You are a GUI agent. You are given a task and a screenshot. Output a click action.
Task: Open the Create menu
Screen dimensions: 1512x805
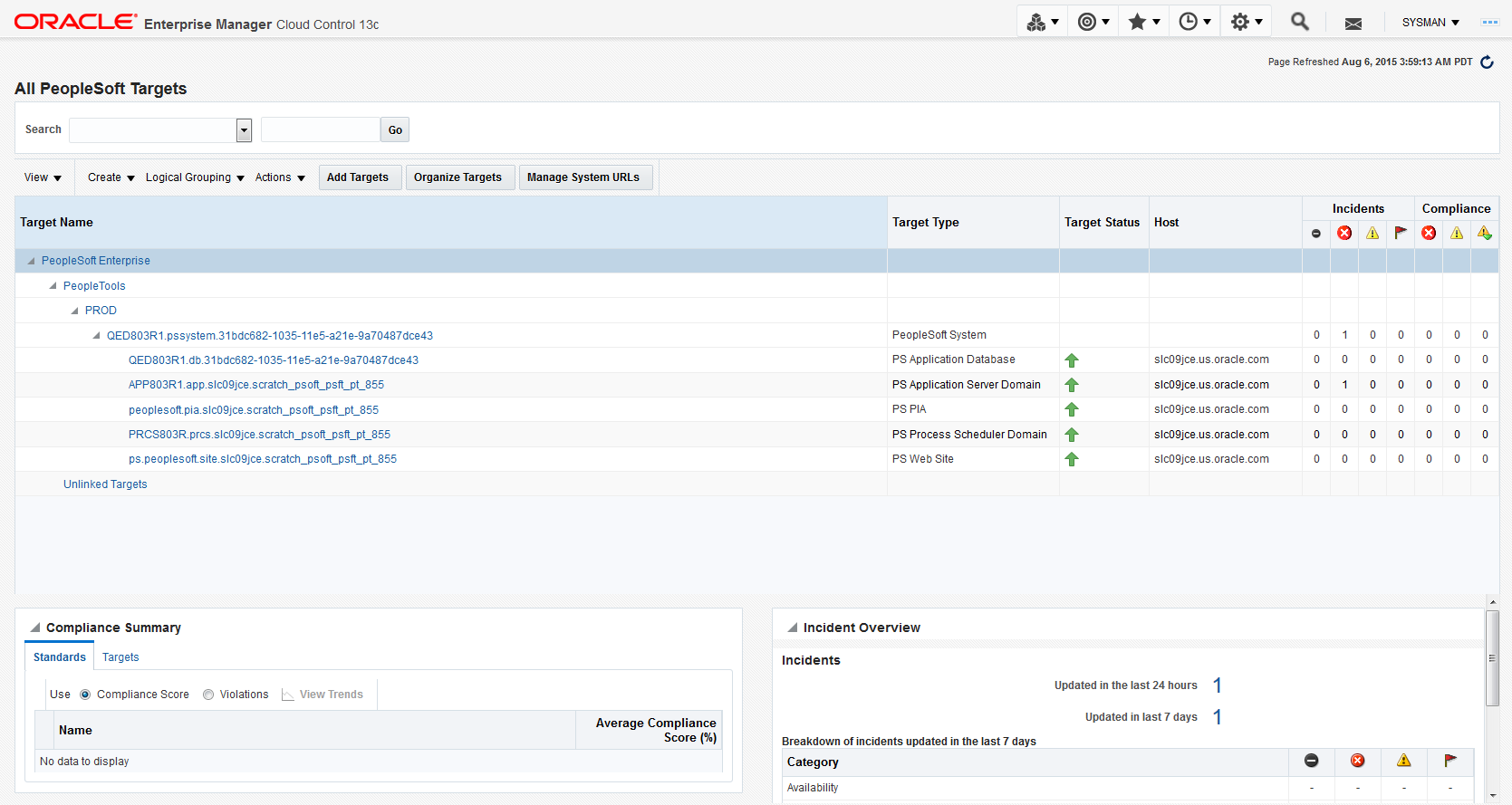click(x=111, y=177)
